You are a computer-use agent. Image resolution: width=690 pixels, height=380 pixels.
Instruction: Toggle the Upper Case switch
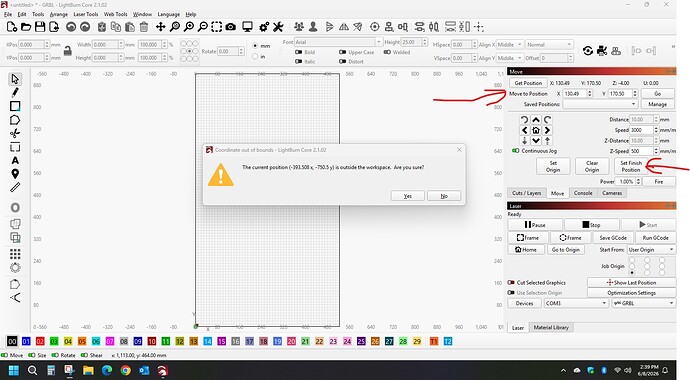point(342,52)
